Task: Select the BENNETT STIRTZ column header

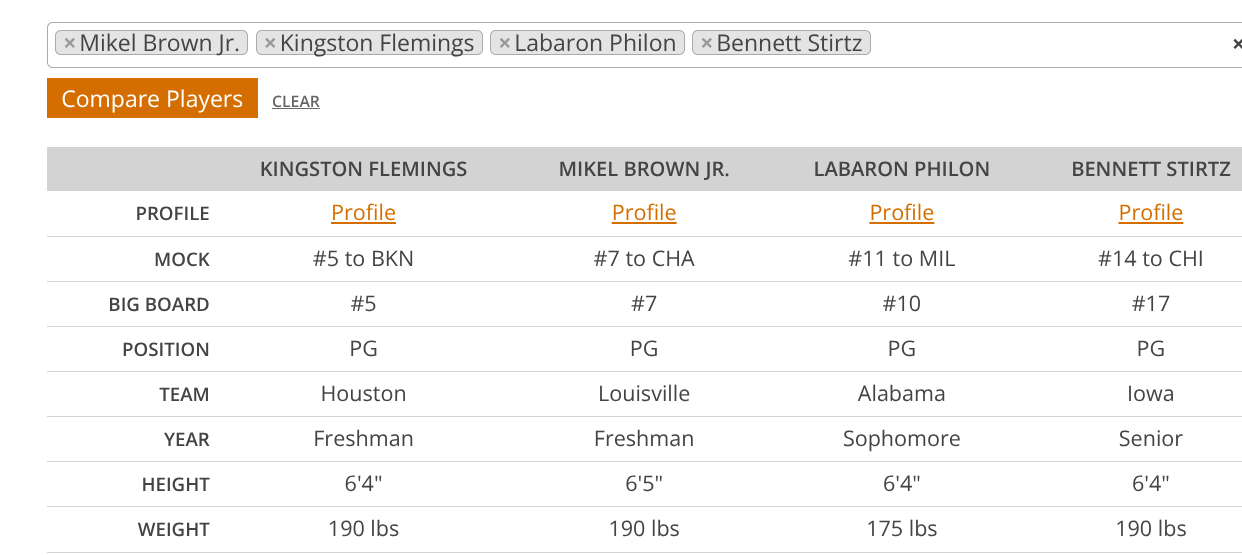Action: click(x=1150, y=169)
